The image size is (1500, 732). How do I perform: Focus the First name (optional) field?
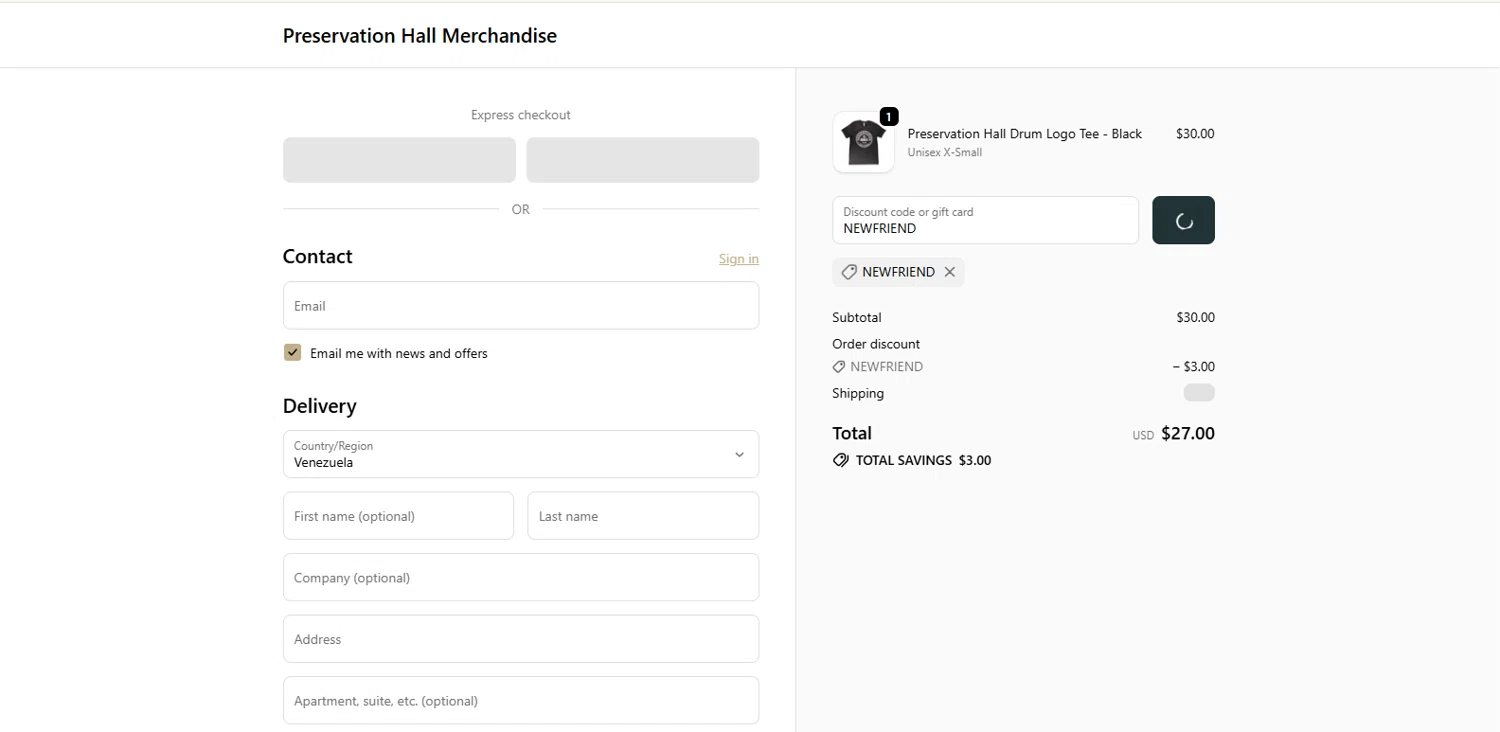[x=398, y=516]
